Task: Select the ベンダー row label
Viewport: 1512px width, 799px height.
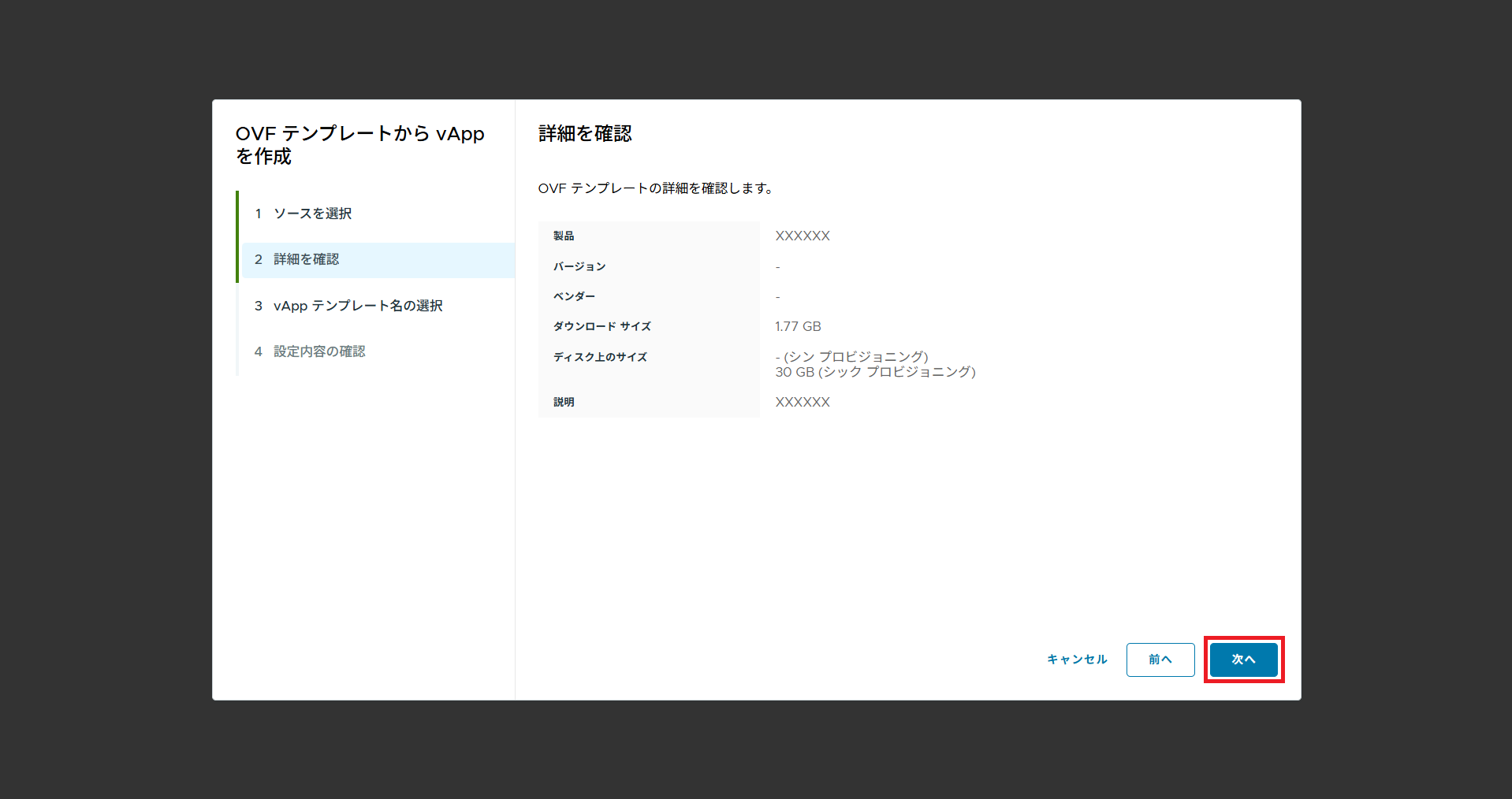Action: [x=574, y=296]
